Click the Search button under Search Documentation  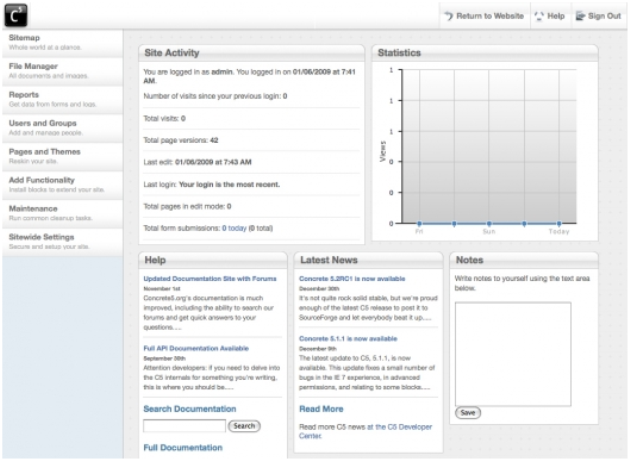[x=244, y=425]
